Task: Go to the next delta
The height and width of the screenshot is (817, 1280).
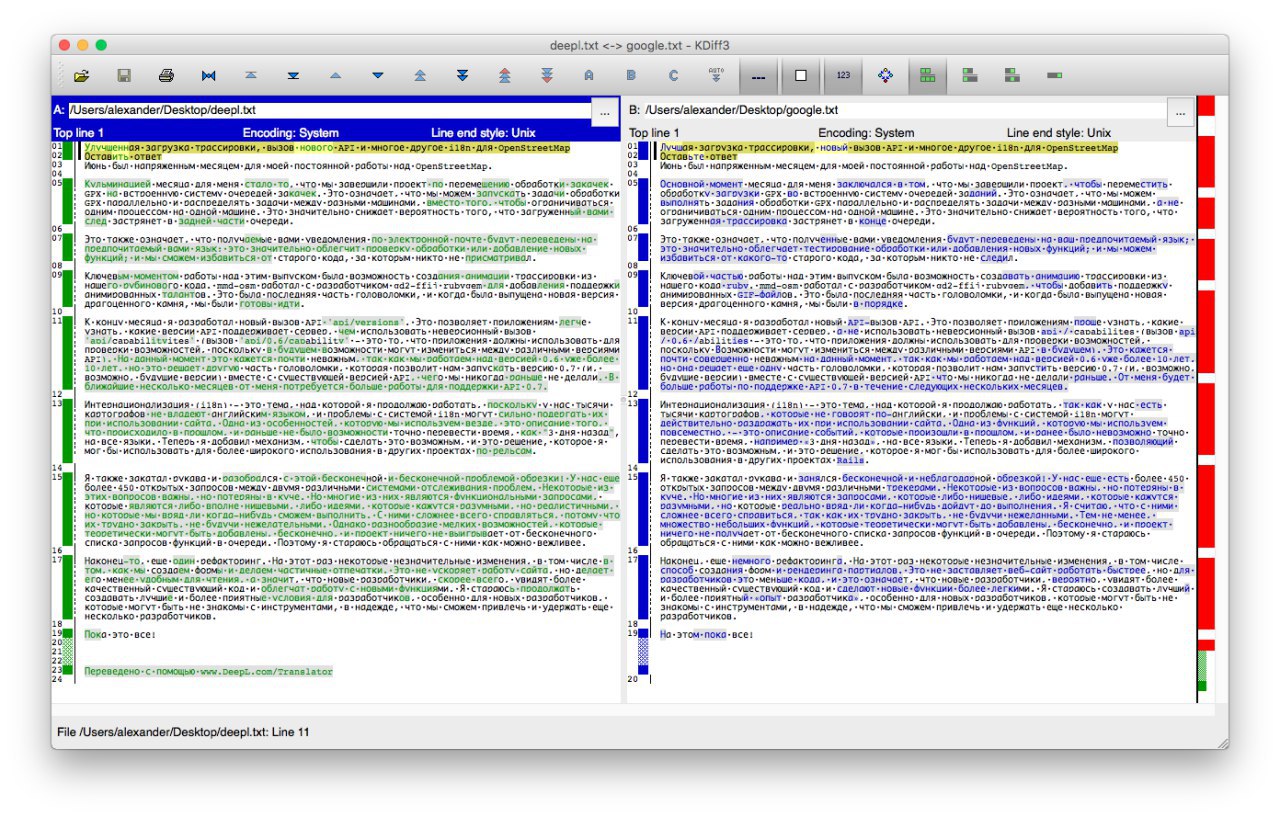Action: pos(378,75)
